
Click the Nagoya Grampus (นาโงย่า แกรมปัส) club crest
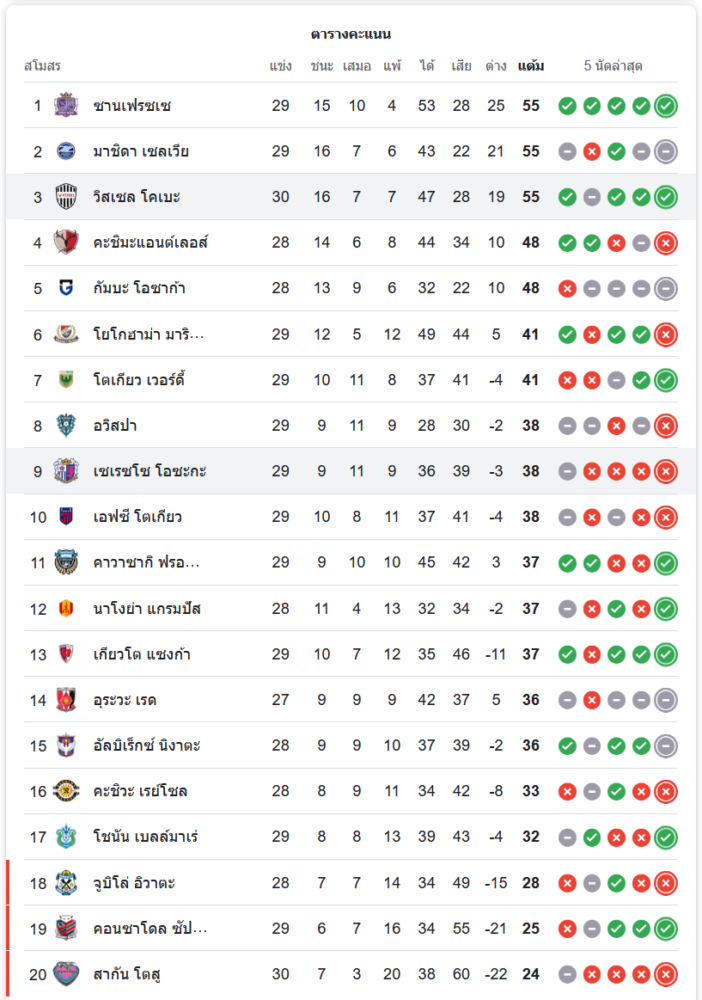coord(66,608)
